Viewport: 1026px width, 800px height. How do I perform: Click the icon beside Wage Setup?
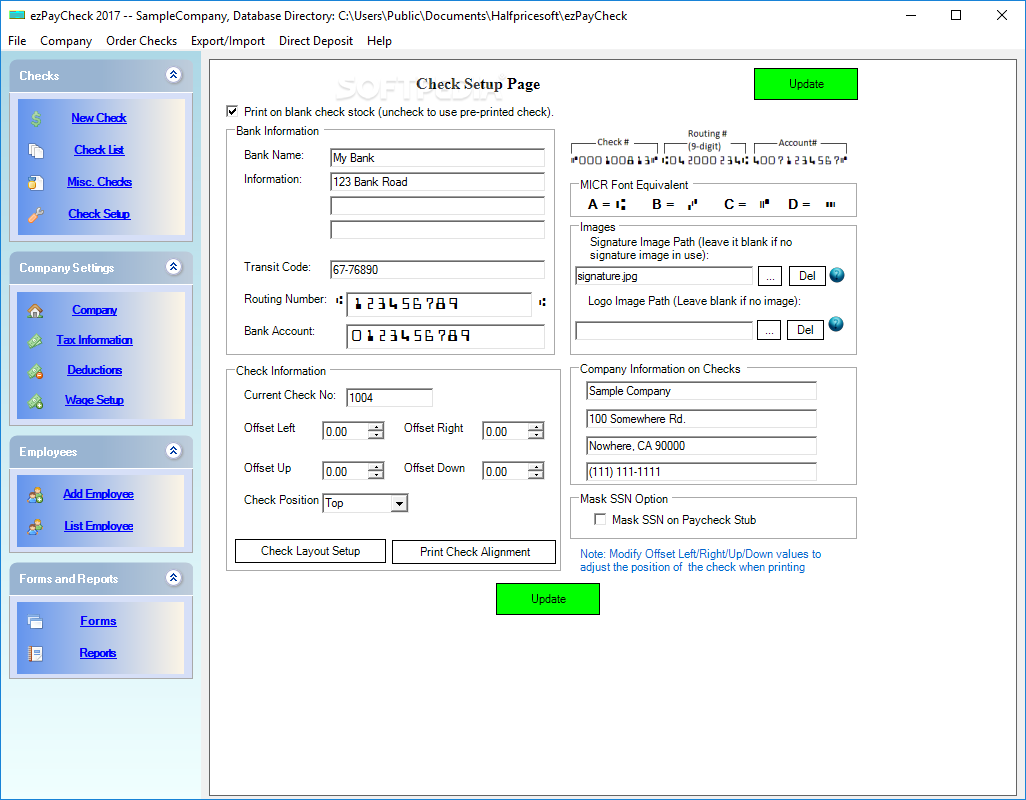(36, 401)
